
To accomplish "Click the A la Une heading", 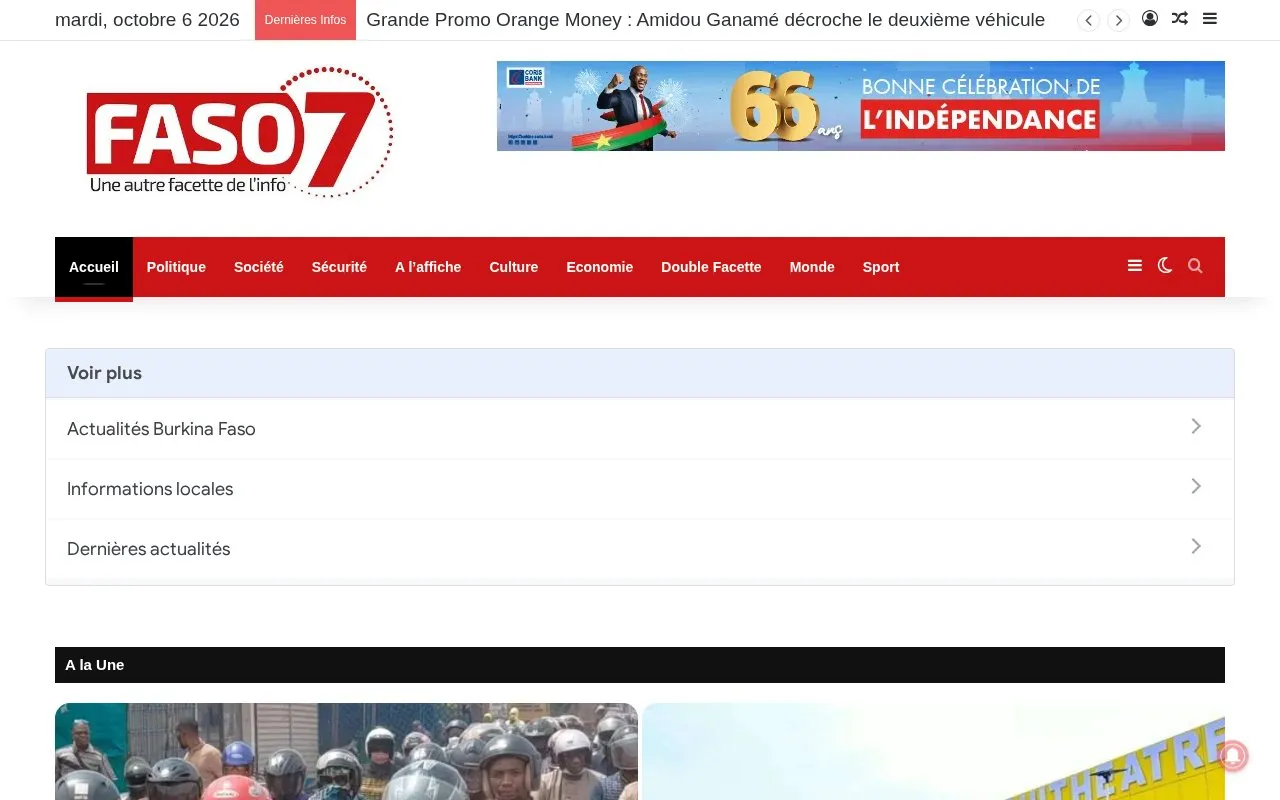I will (95, 665).
